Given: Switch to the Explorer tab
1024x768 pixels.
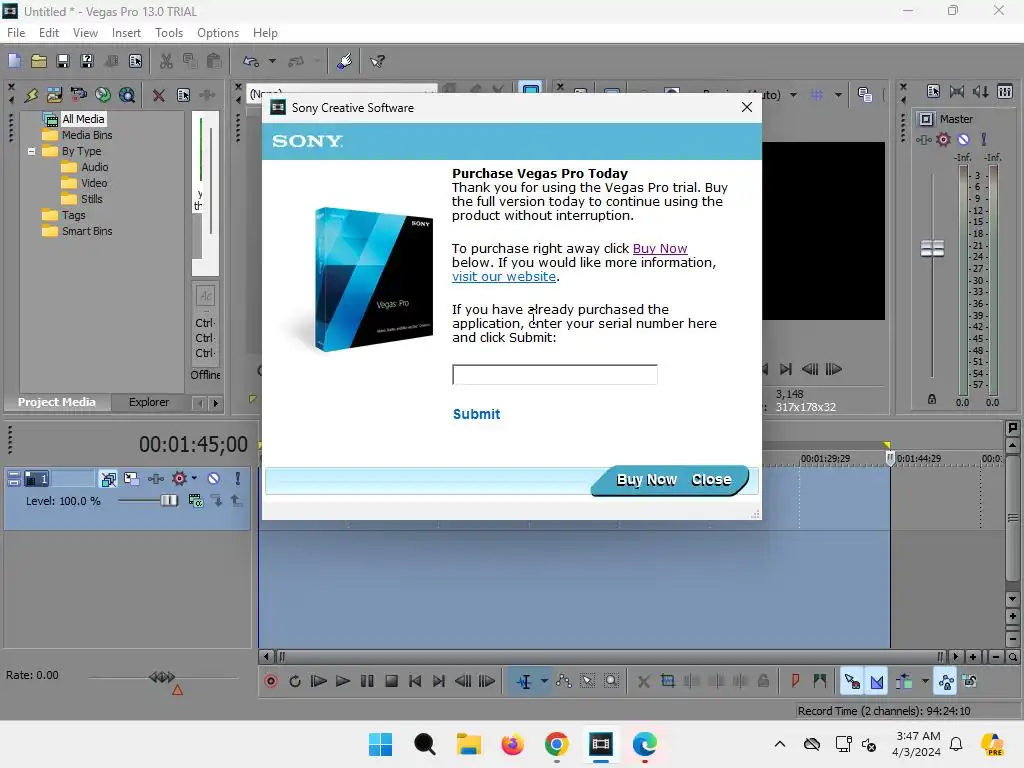Looking at the screenshot, I should (x=149, y=402).
